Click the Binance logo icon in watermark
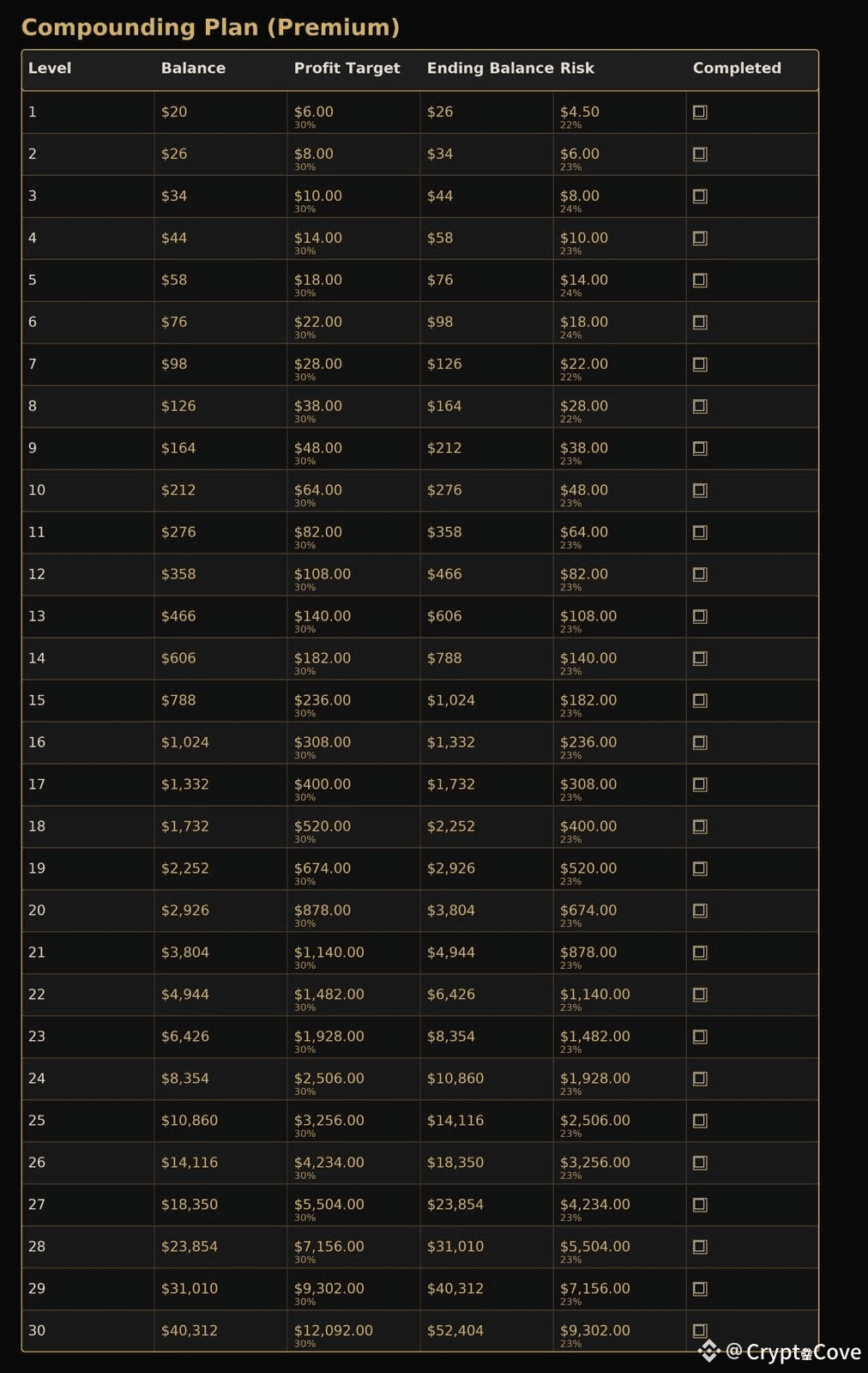 pos(708,1352)
